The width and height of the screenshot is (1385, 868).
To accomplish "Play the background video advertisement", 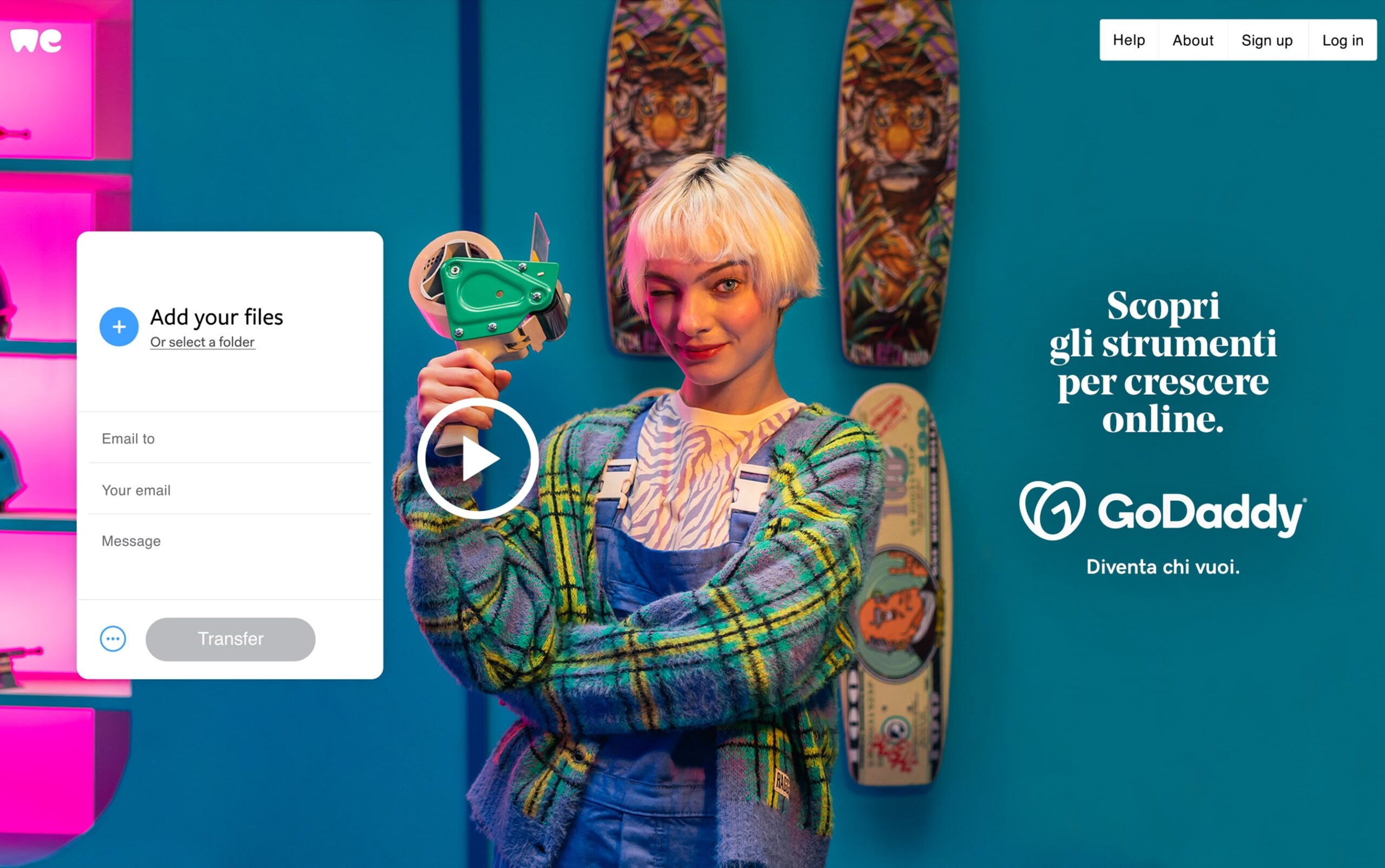I will [x=478, y=459].
